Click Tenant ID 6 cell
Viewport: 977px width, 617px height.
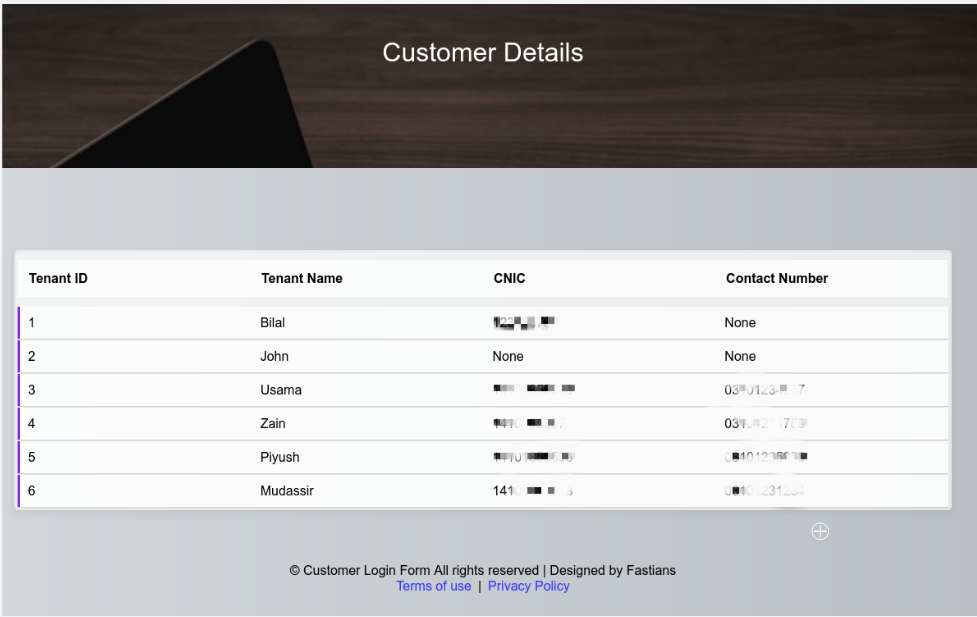pos(31,491)
